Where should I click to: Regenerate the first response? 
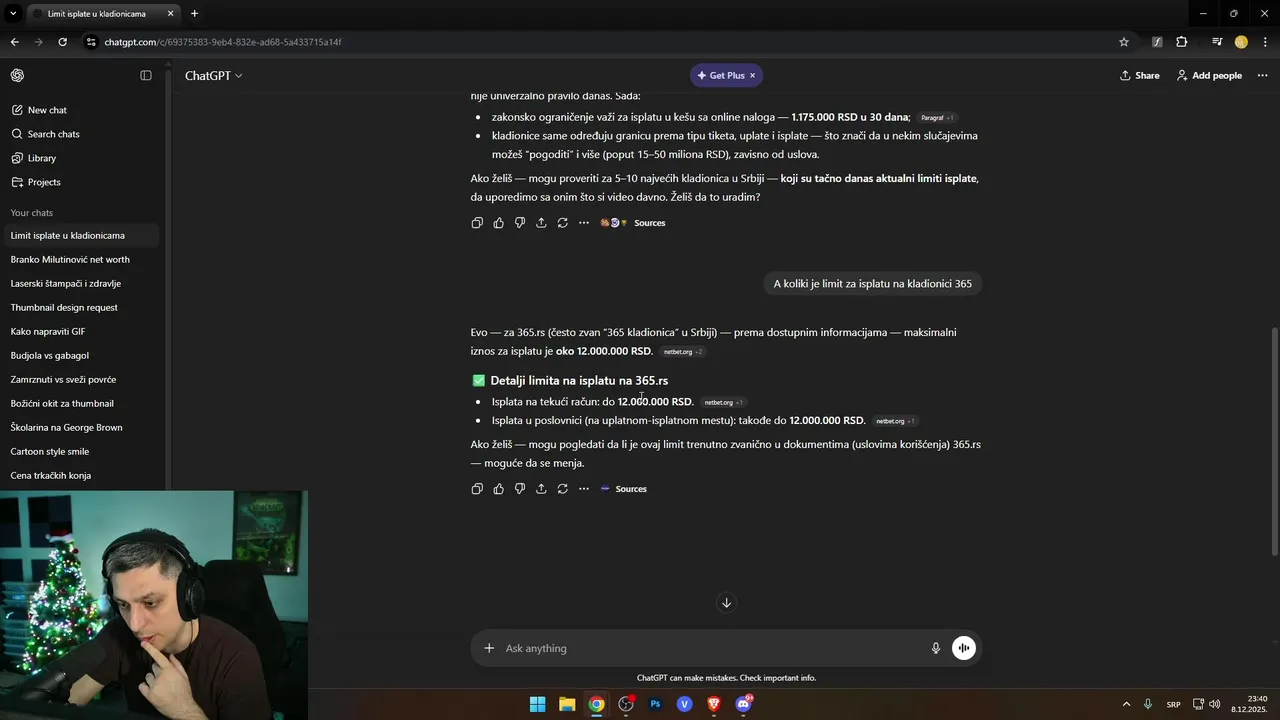pyautogui.click(x=563, y=223)
